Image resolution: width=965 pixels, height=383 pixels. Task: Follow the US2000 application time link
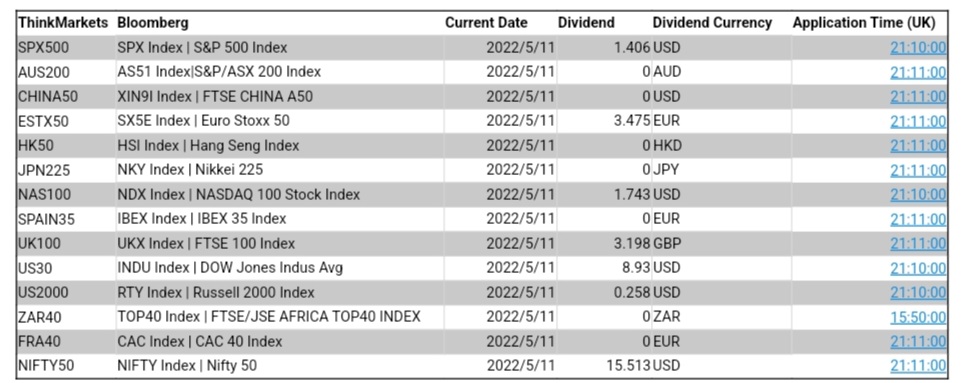(x=918, y=292)
